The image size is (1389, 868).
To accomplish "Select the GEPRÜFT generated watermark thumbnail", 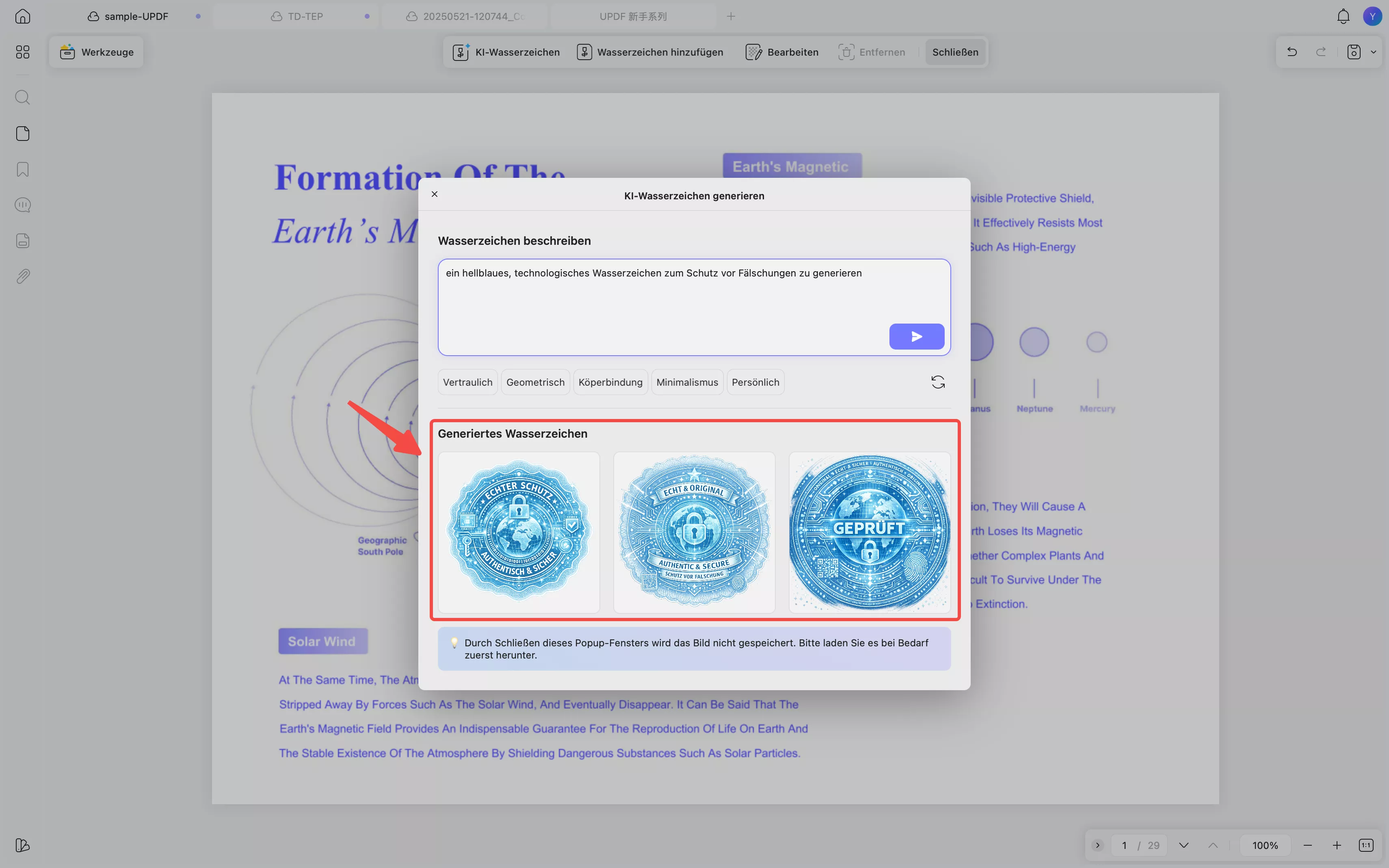I will pos(869,532).
